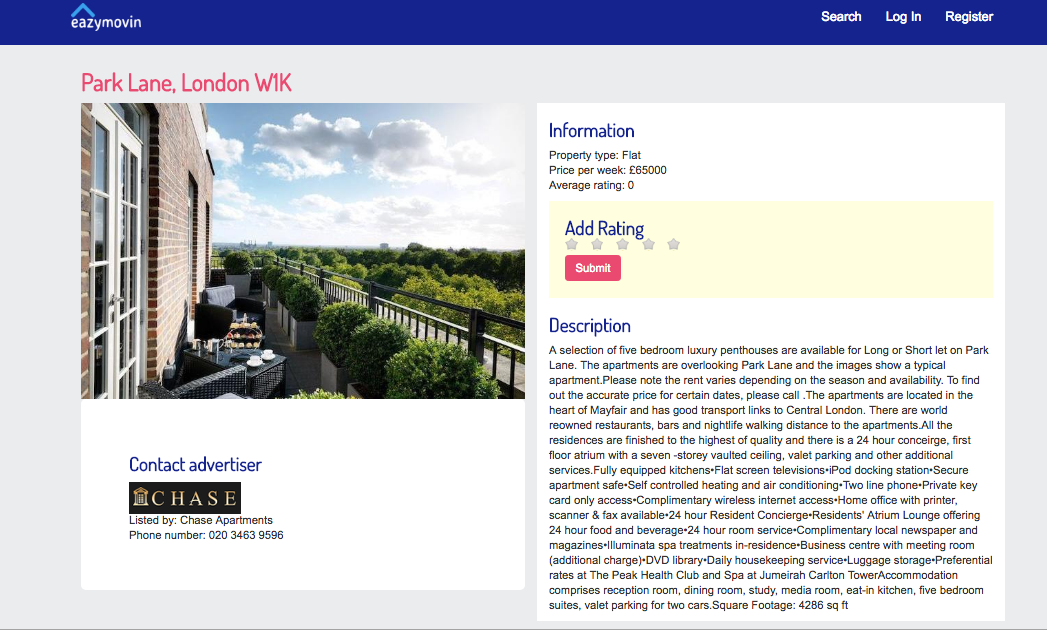The width and height of the screenshot is (1047, 630).
Task: Click 'Listed by: Chase Apartments'
Action: click(x=201, y=520)
